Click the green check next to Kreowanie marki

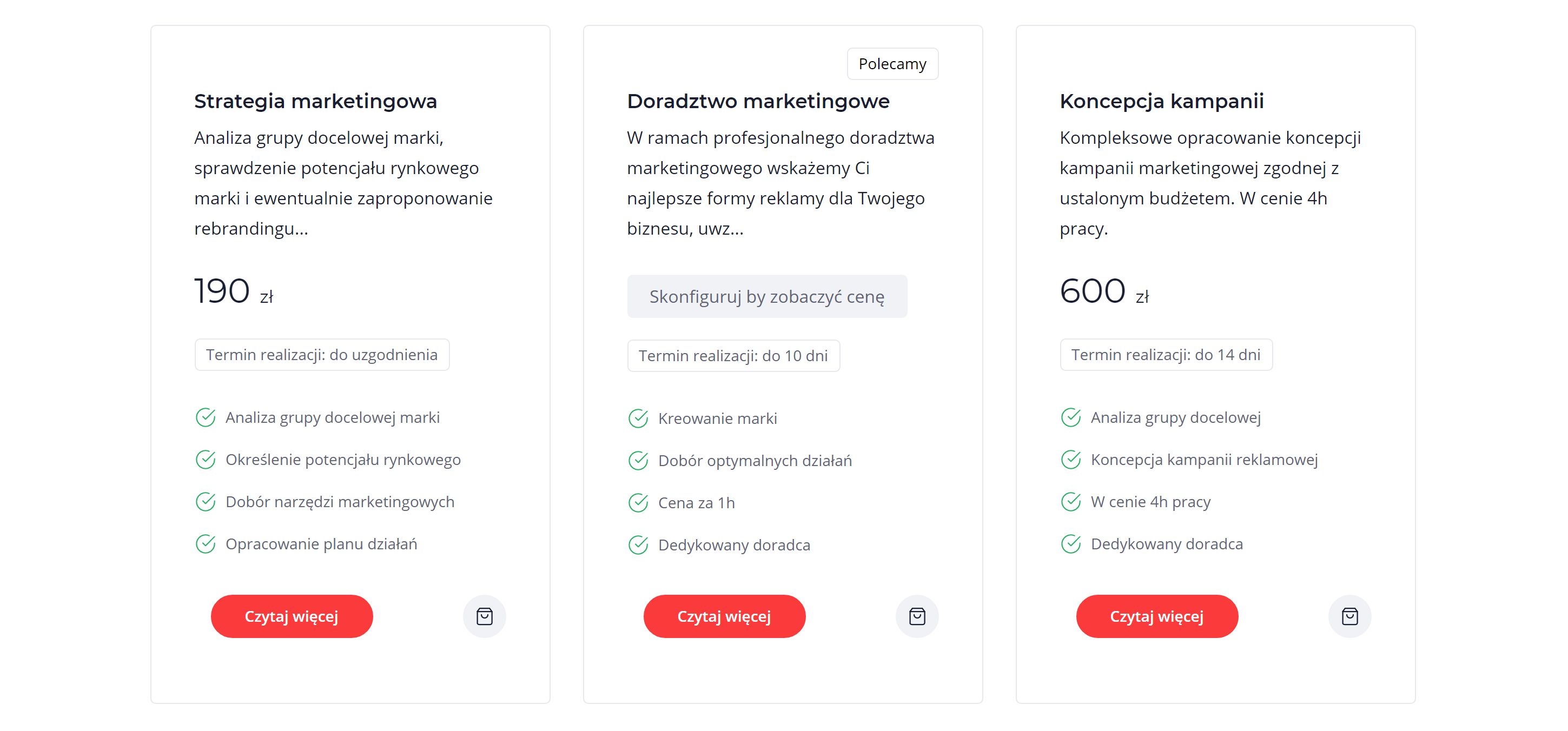[638, 418]
